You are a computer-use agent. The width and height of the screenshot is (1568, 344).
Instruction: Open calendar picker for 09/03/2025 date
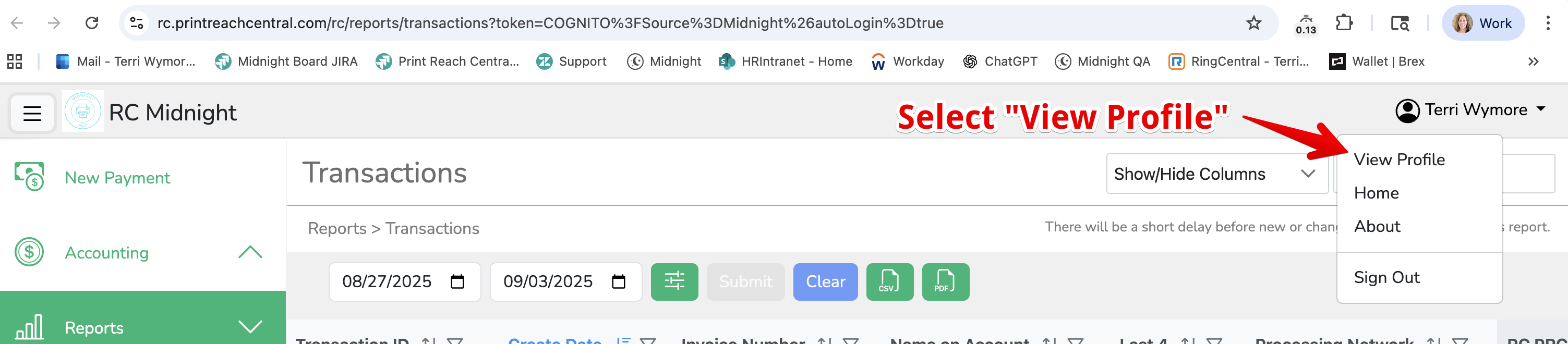(619, 281)
